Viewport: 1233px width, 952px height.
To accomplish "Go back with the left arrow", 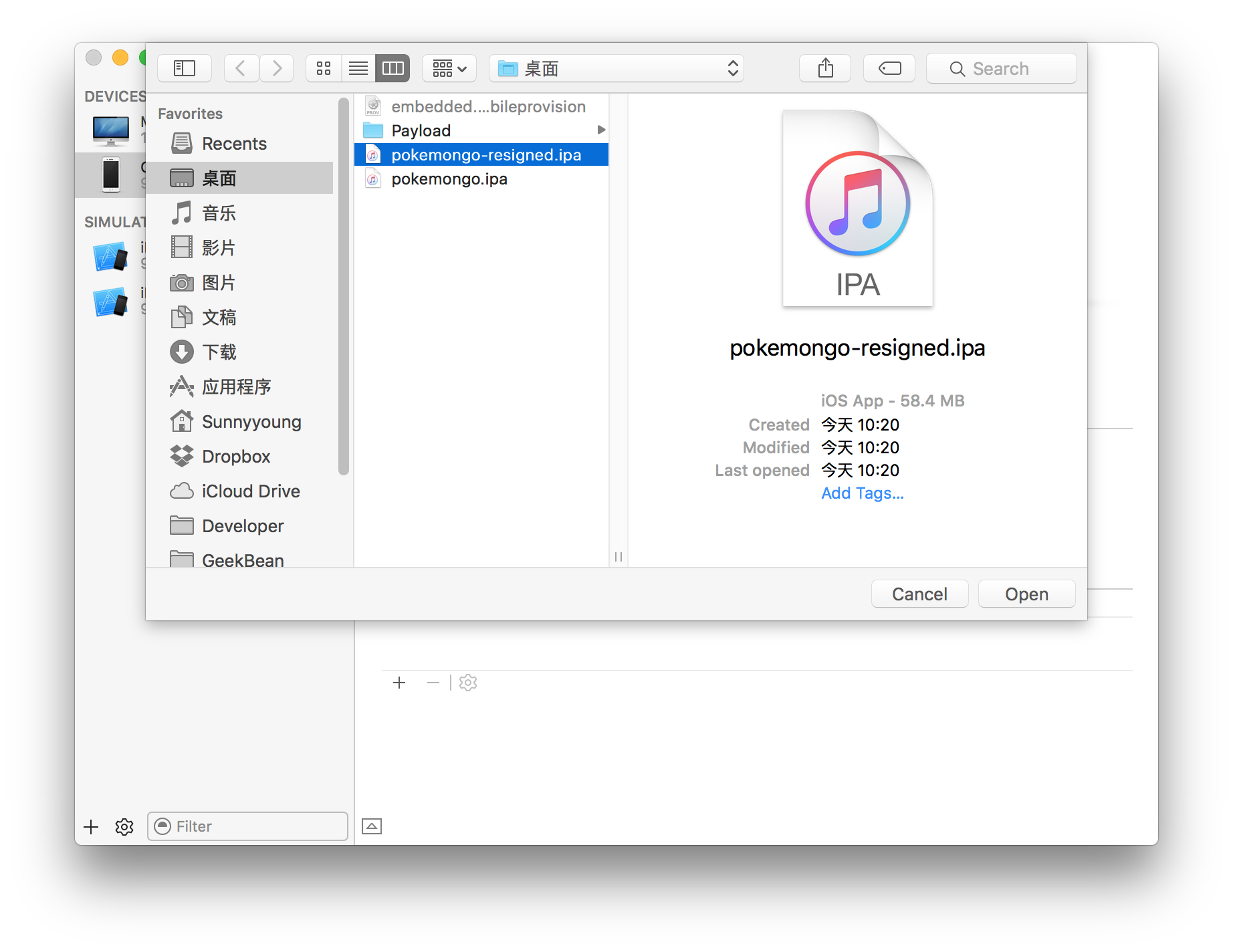I will coord(241,68).
